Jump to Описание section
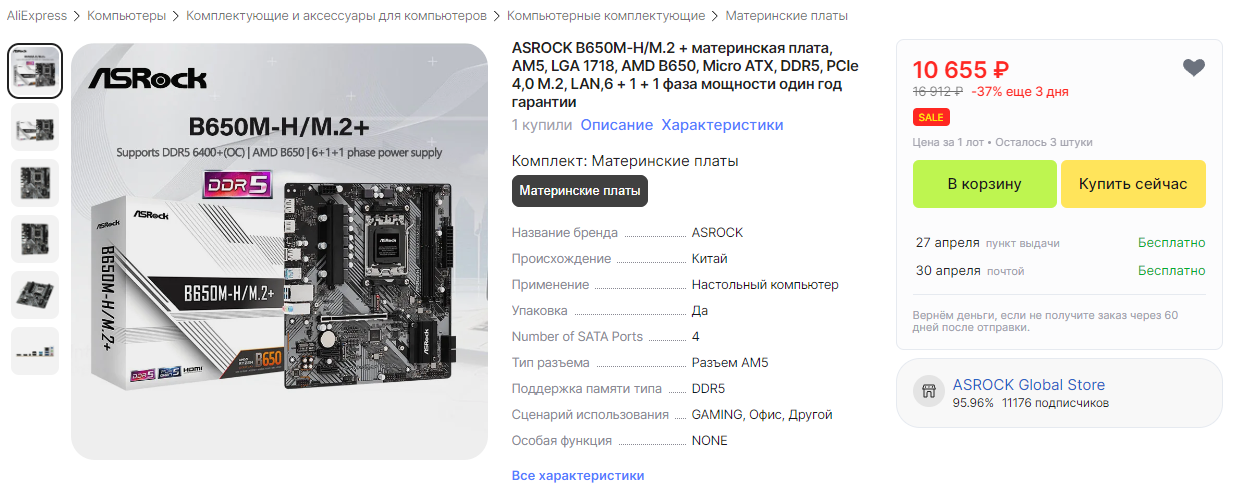Image resolution: width=1247 pixels, height=504 pixels. [617, 125]
